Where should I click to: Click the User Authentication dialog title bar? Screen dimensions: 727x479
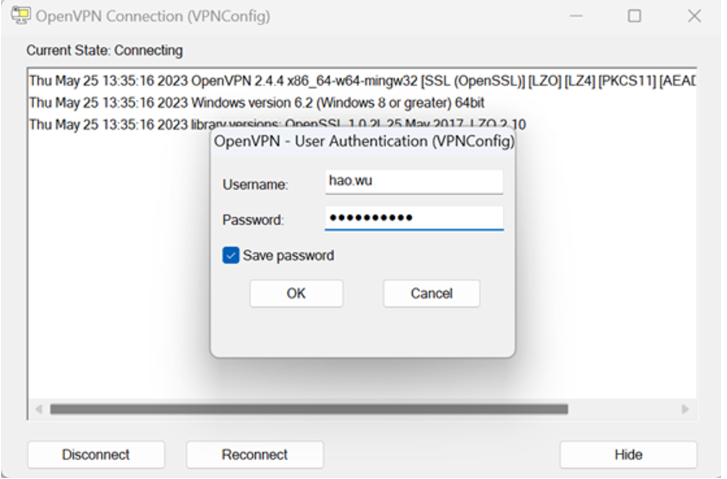pos(364,141)
